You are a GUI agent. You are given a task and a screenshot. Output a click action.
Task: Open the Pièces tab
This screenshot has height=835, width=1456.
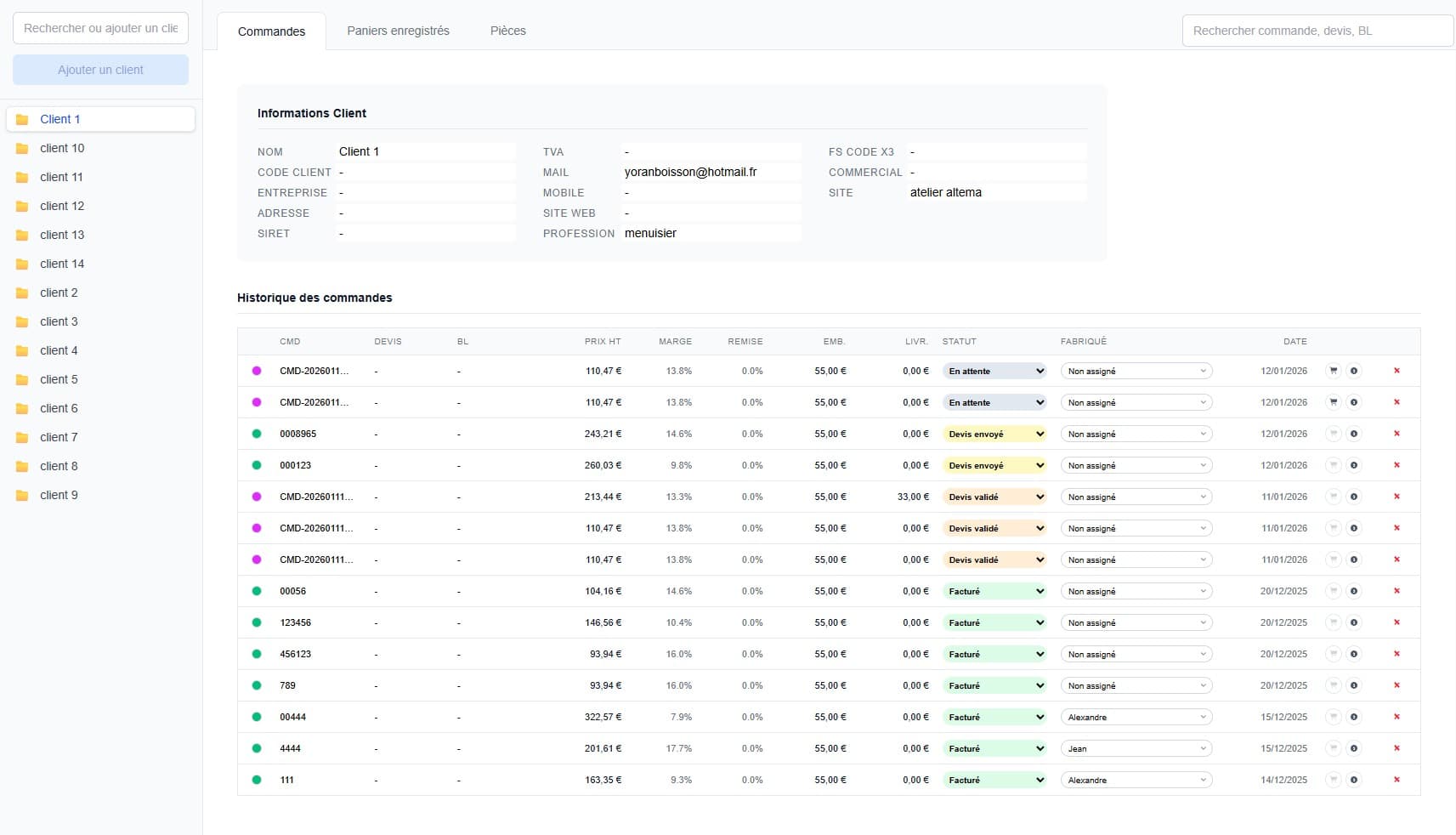[x=508, y=31]
